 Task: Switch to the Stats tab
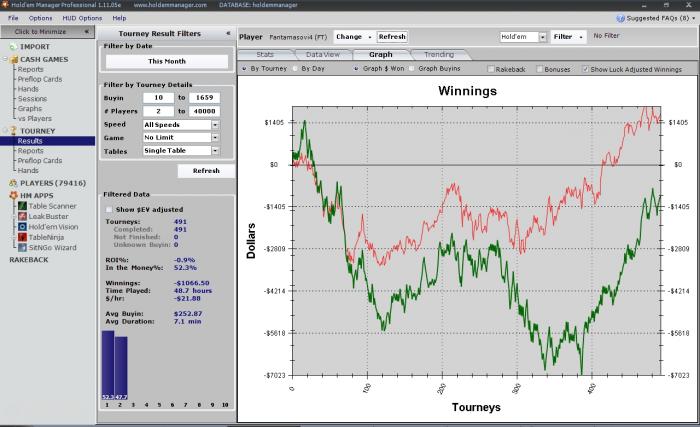[x=265, y=54]
